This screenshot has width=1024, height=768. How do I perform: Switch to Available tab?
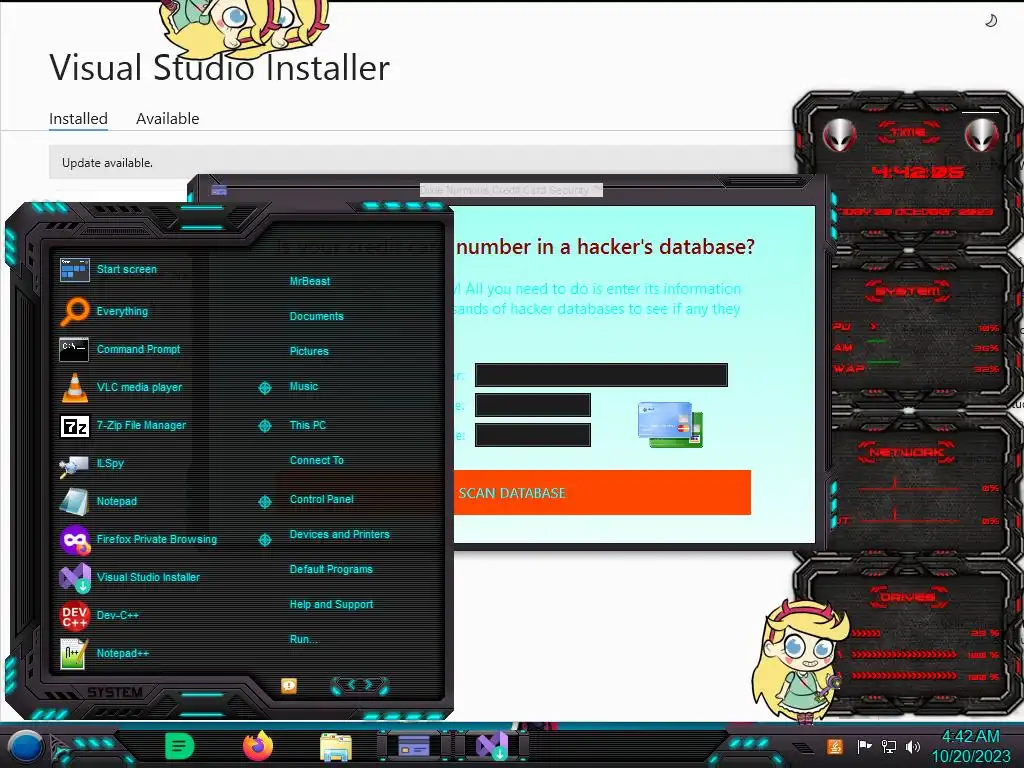click(167, 119)
